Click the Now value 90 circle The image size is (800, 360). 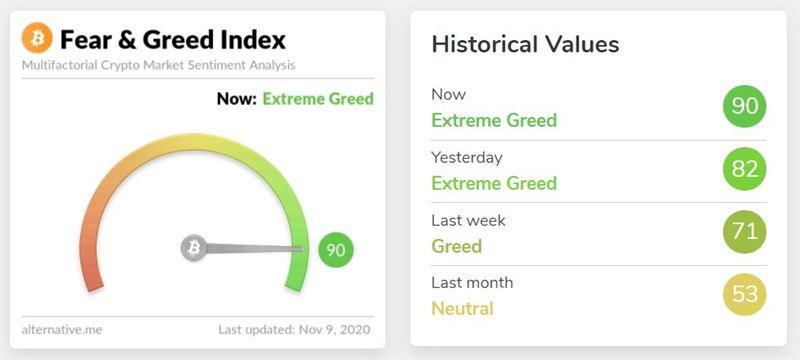pos(744,106)
